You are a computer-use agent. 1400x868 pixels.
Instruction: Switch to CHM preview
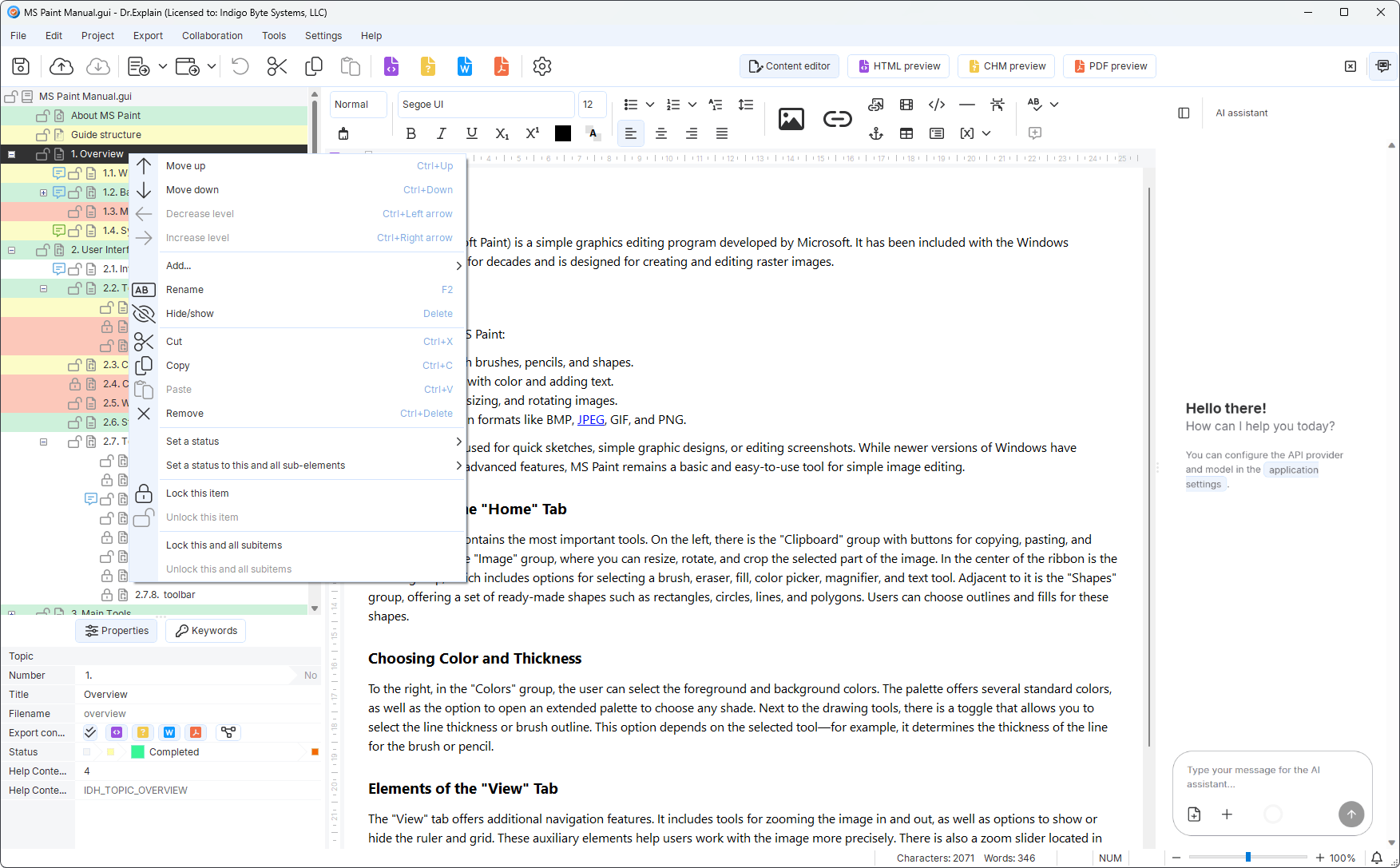[x=1006, y=66]
